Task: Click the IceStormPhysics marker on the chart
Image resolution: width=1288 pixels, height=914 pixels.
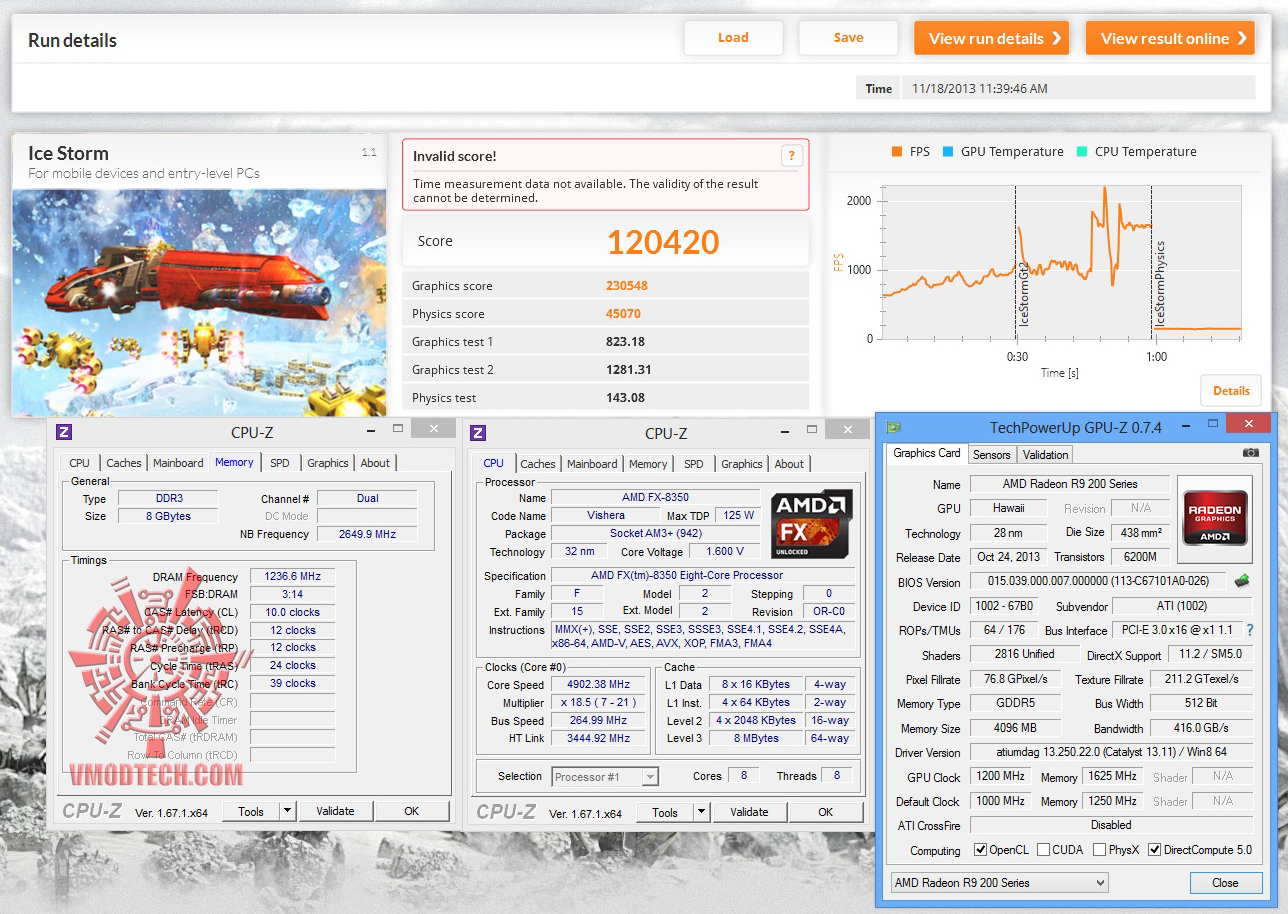Action: tap(1160, 283)
